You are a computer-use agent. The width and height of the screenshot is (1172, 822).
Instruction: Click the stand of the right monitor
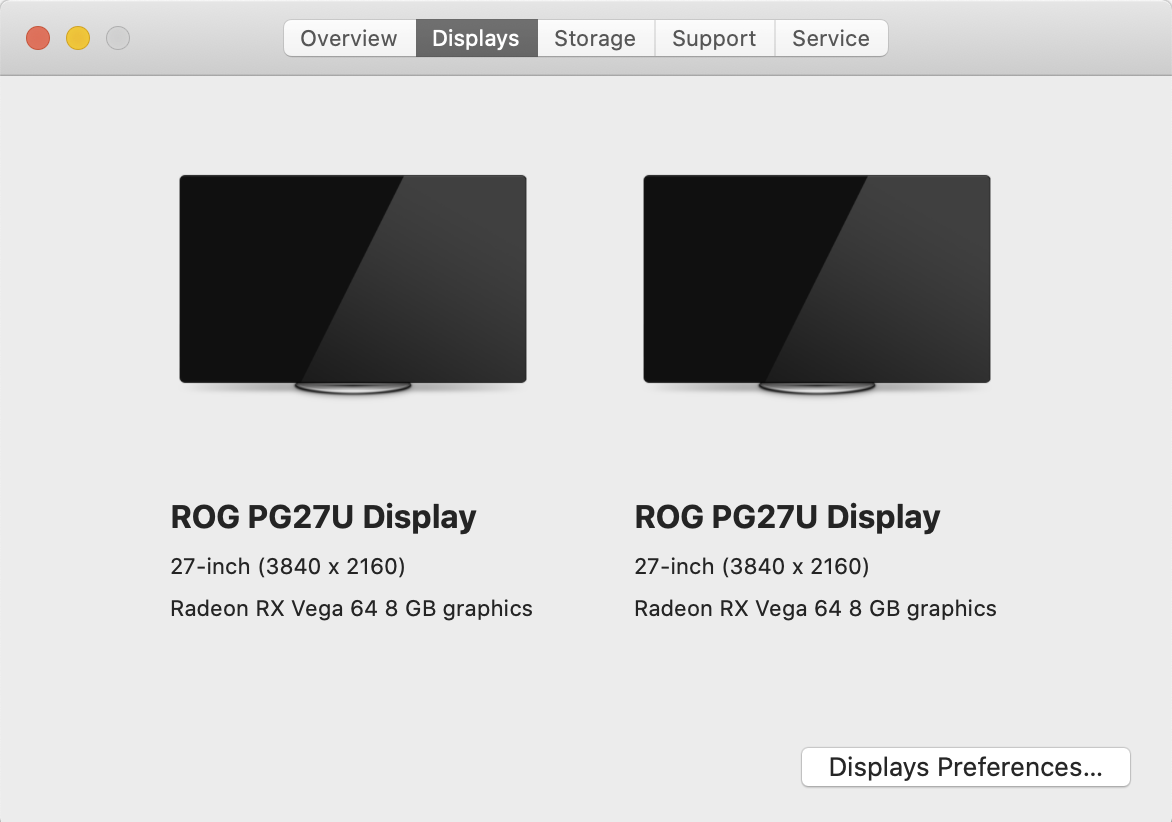(817, 388)
